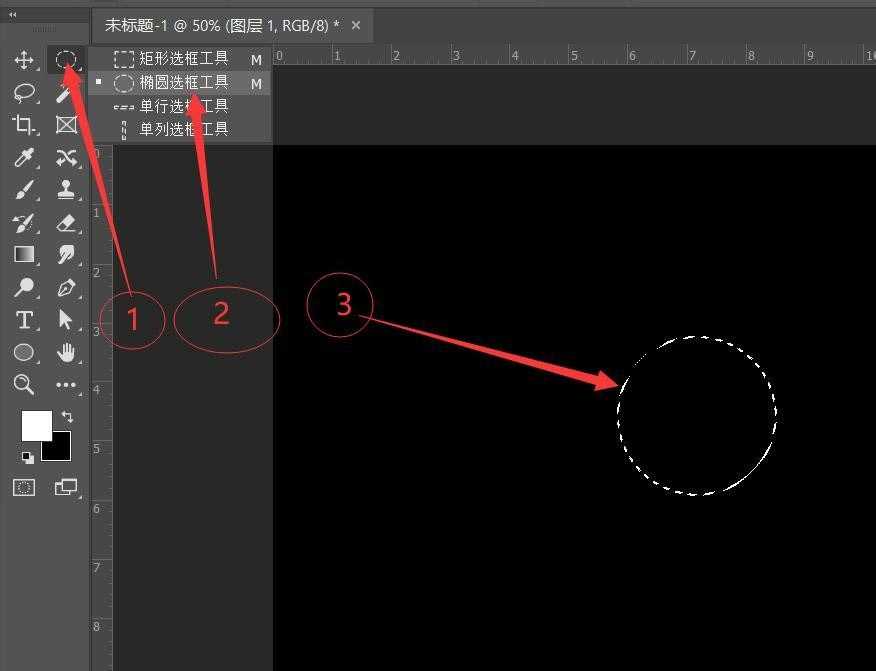This screenshot has height=671, width=876.
Task: Select the Crop tool
Action: 24,124
